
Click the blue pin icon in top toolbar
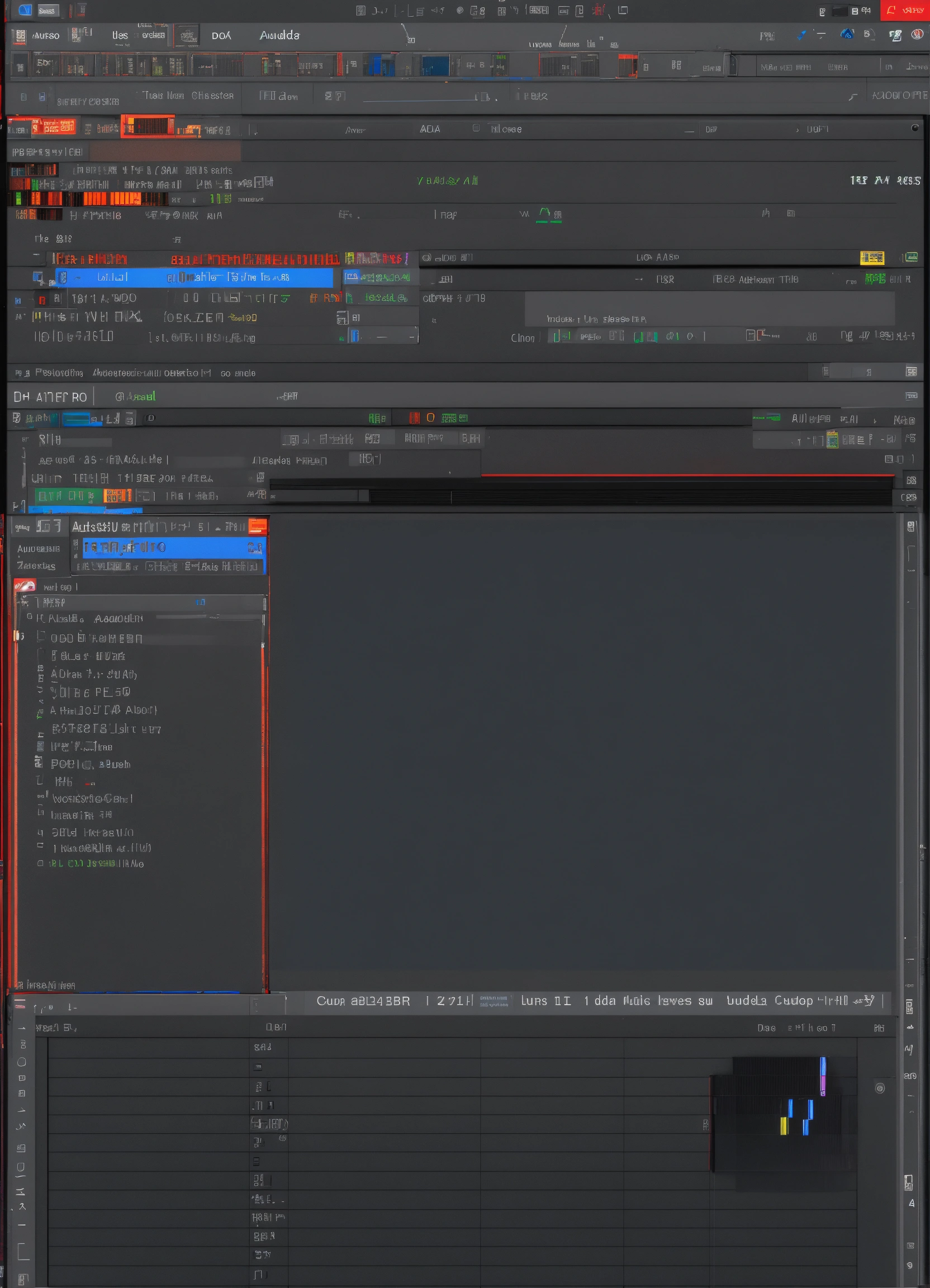[801, 35]
